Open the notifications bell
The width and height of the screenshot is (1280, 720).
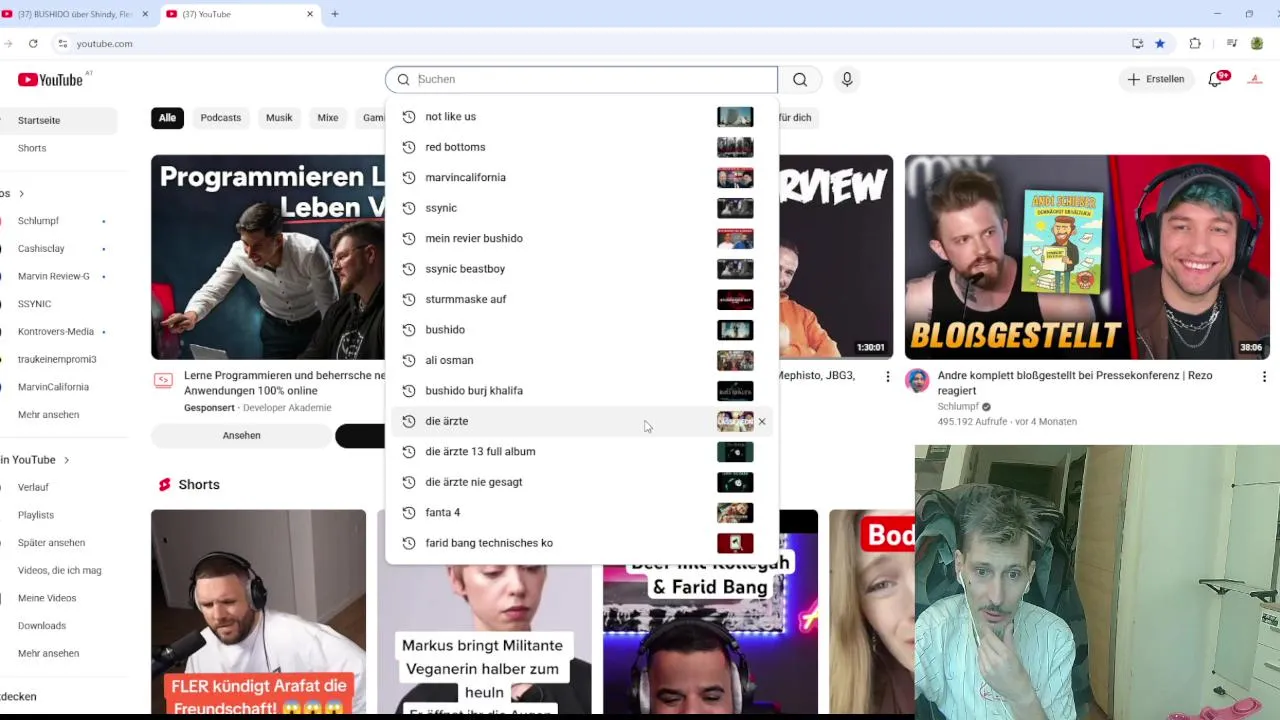(x=1215, y=79)
